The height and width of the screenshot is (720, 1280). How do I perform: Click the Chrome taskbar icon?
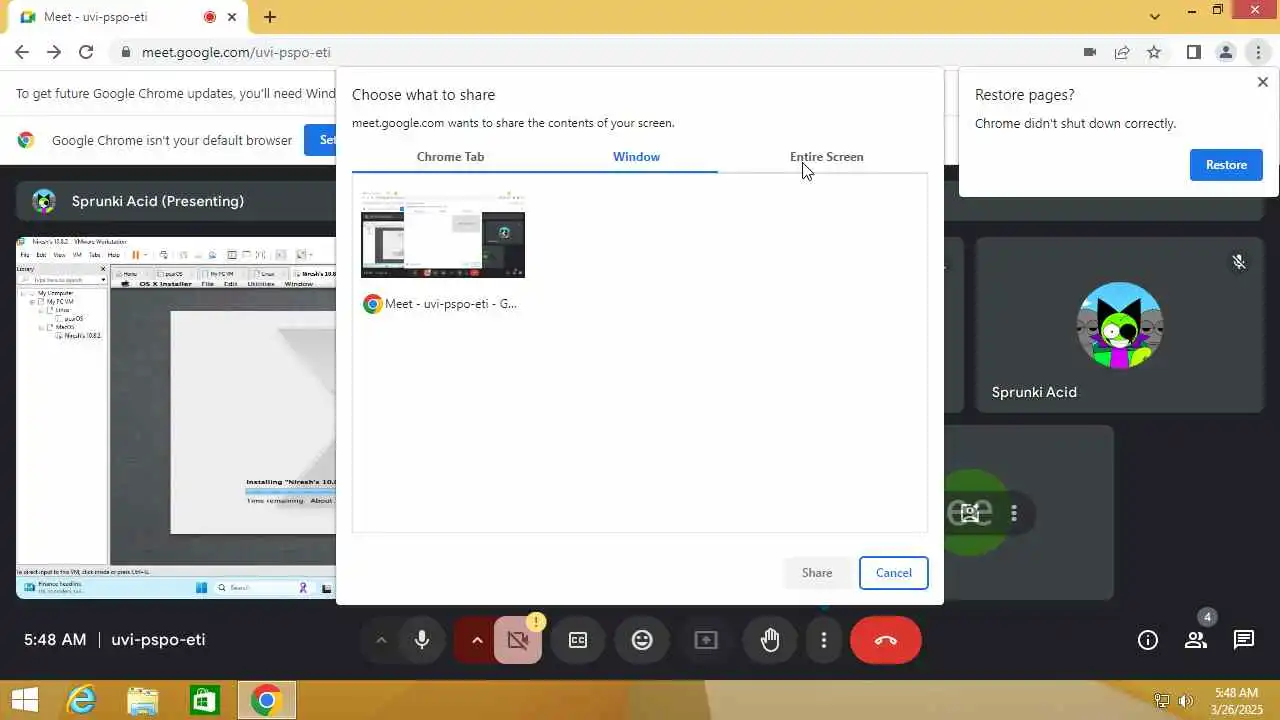266,701
